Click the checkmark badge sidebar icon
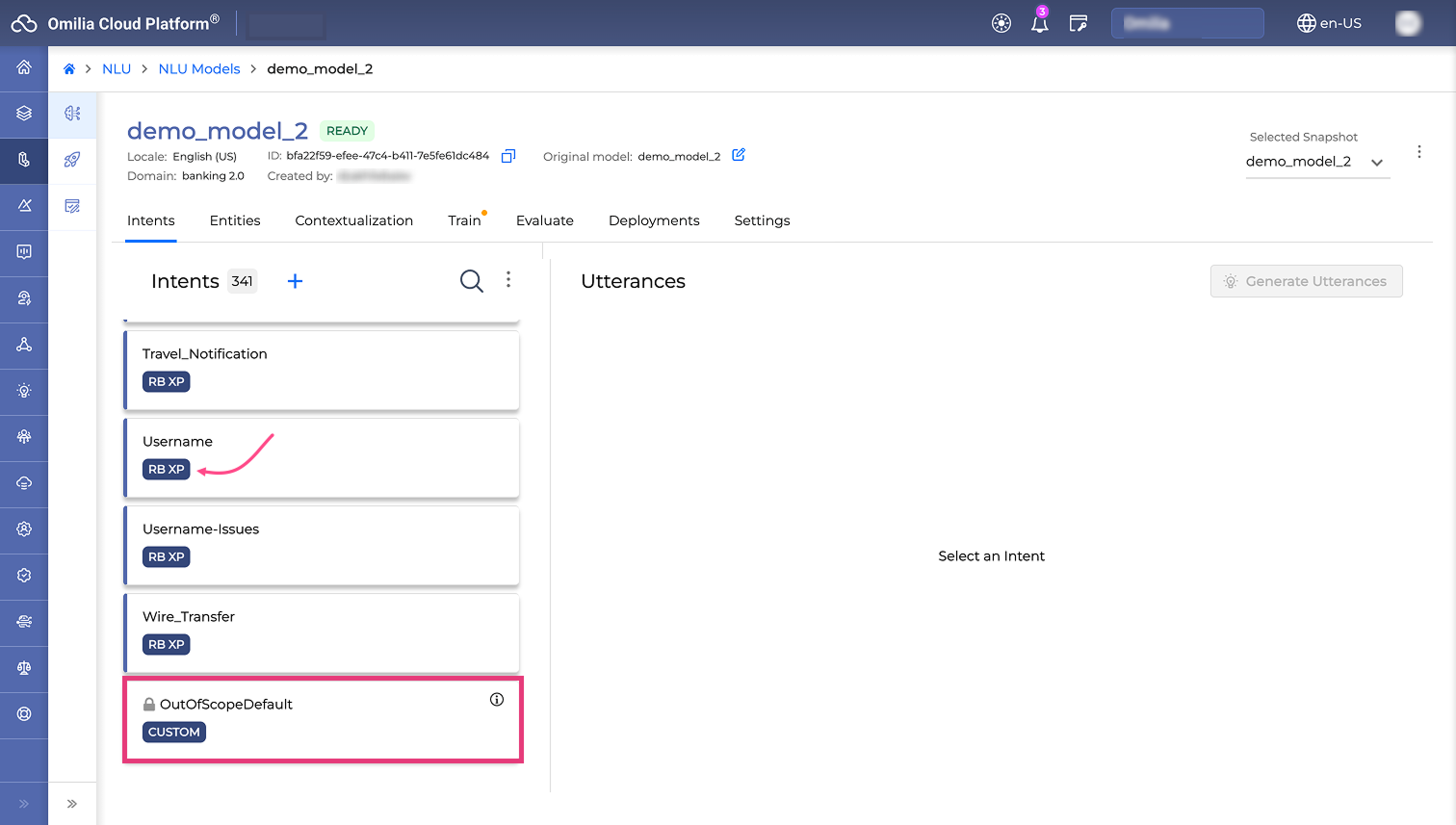Image resolution: width=1456 pixels, height=825 pixels. click(x=24, y=575)
